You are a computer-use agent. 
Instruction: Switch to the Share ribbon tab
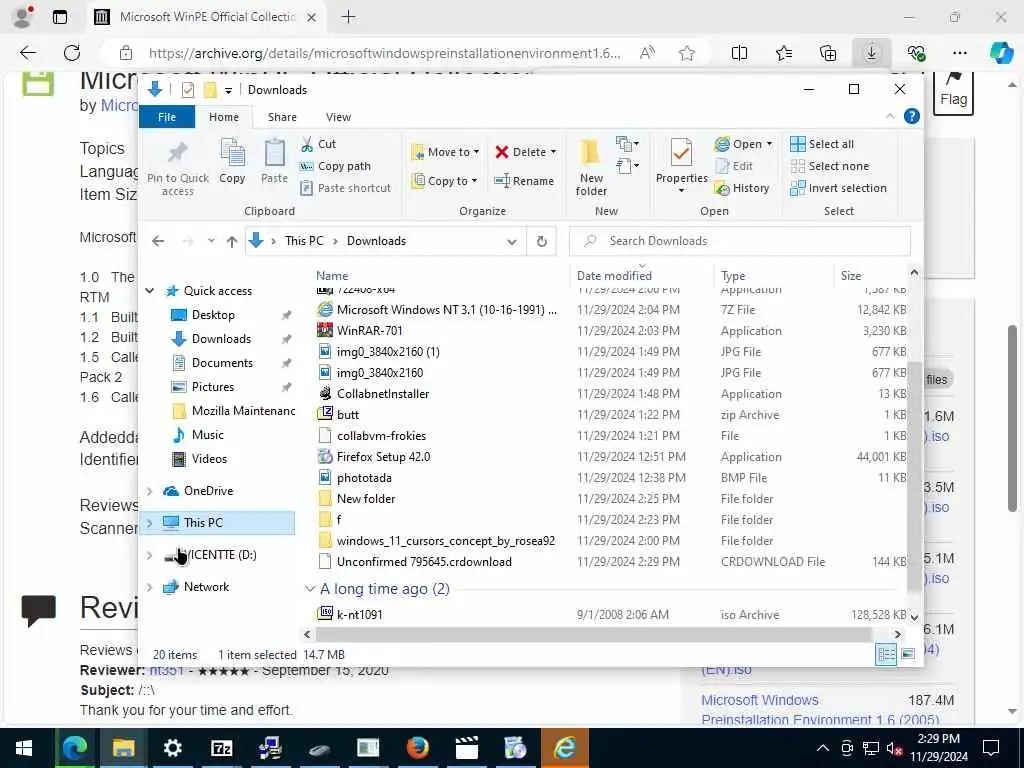click(x=282, y=117)
